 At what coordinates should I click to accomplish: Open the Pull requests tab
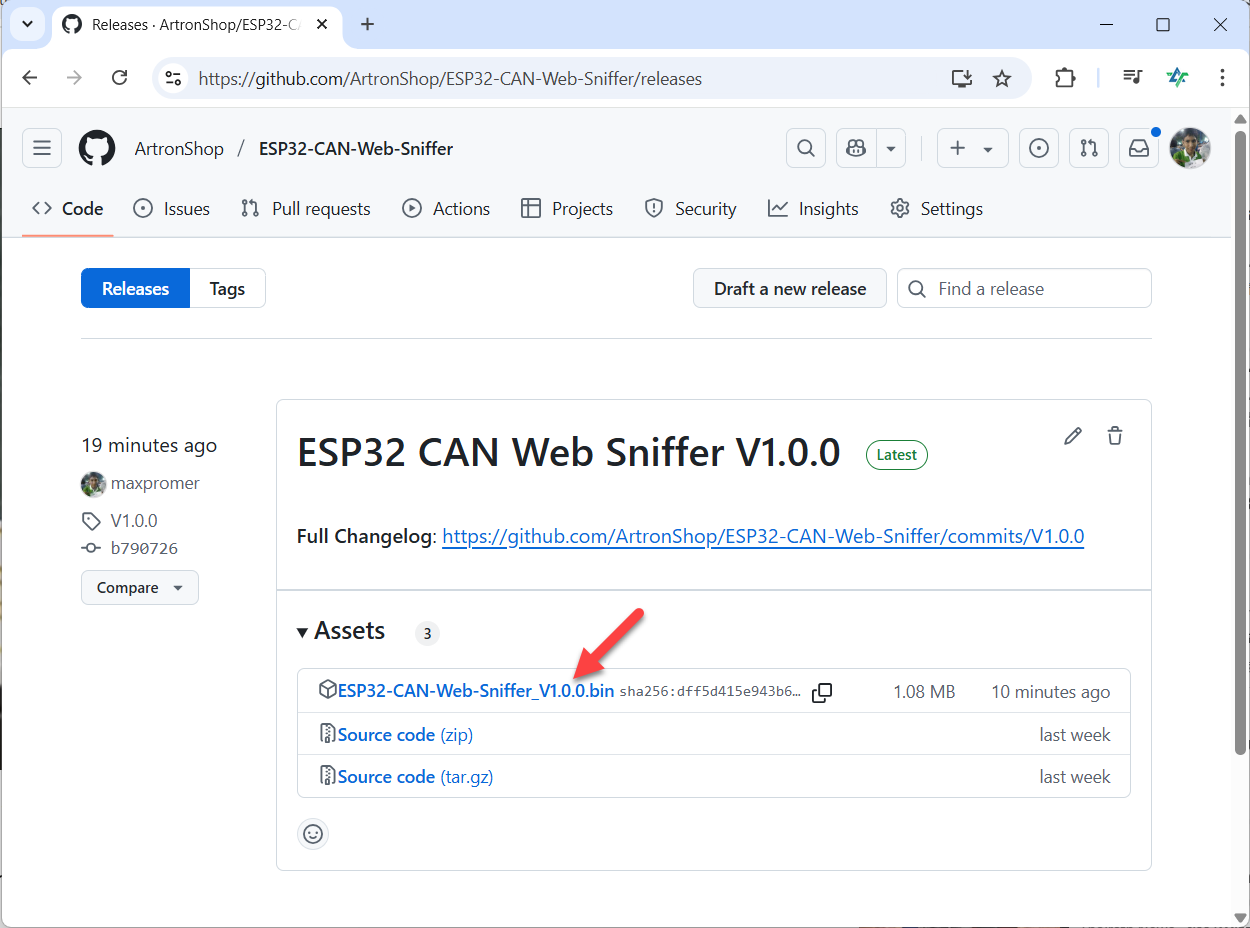(306, 209)
